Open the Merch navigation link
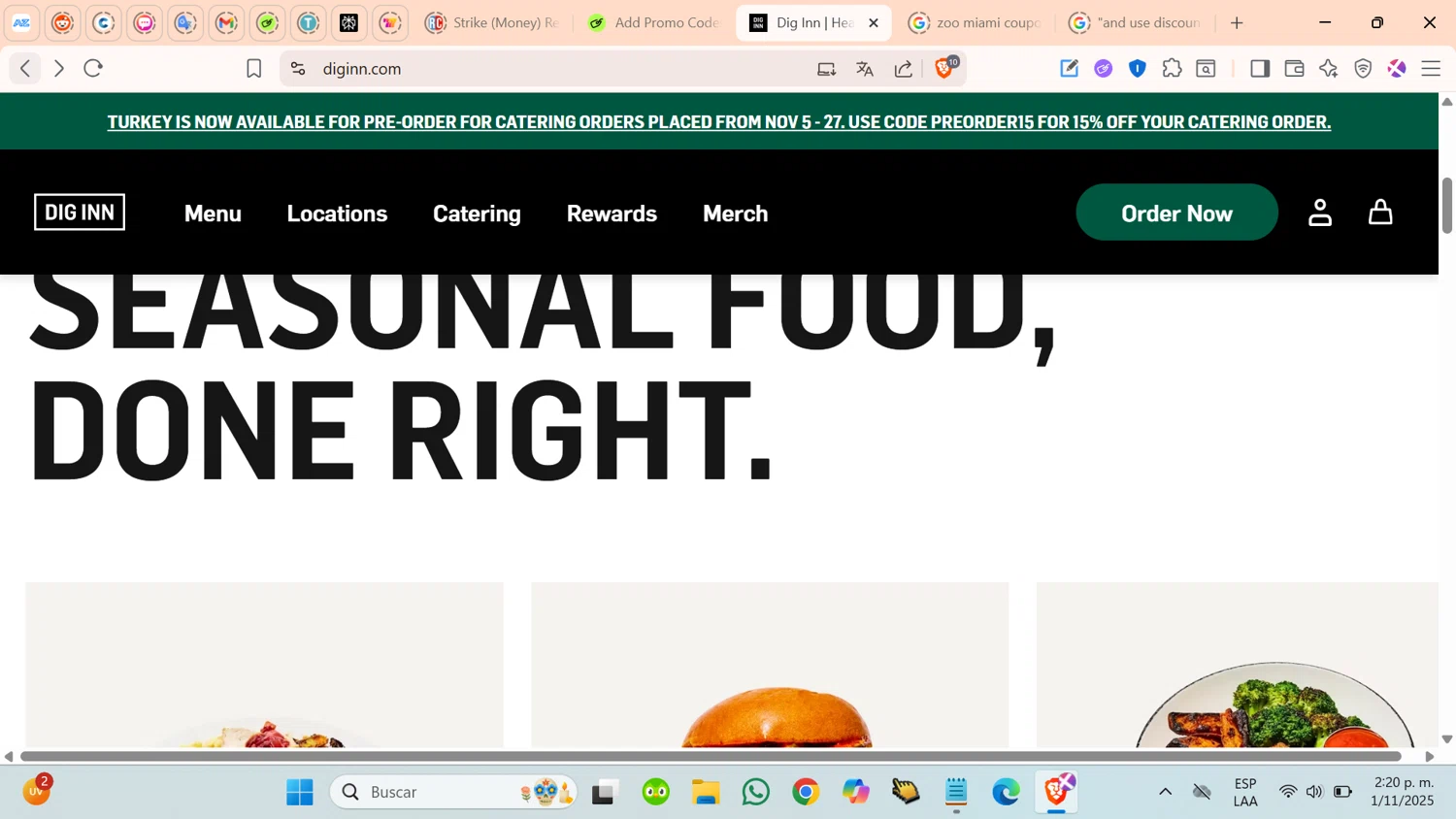1456x819 pixels. pos(735,213)
